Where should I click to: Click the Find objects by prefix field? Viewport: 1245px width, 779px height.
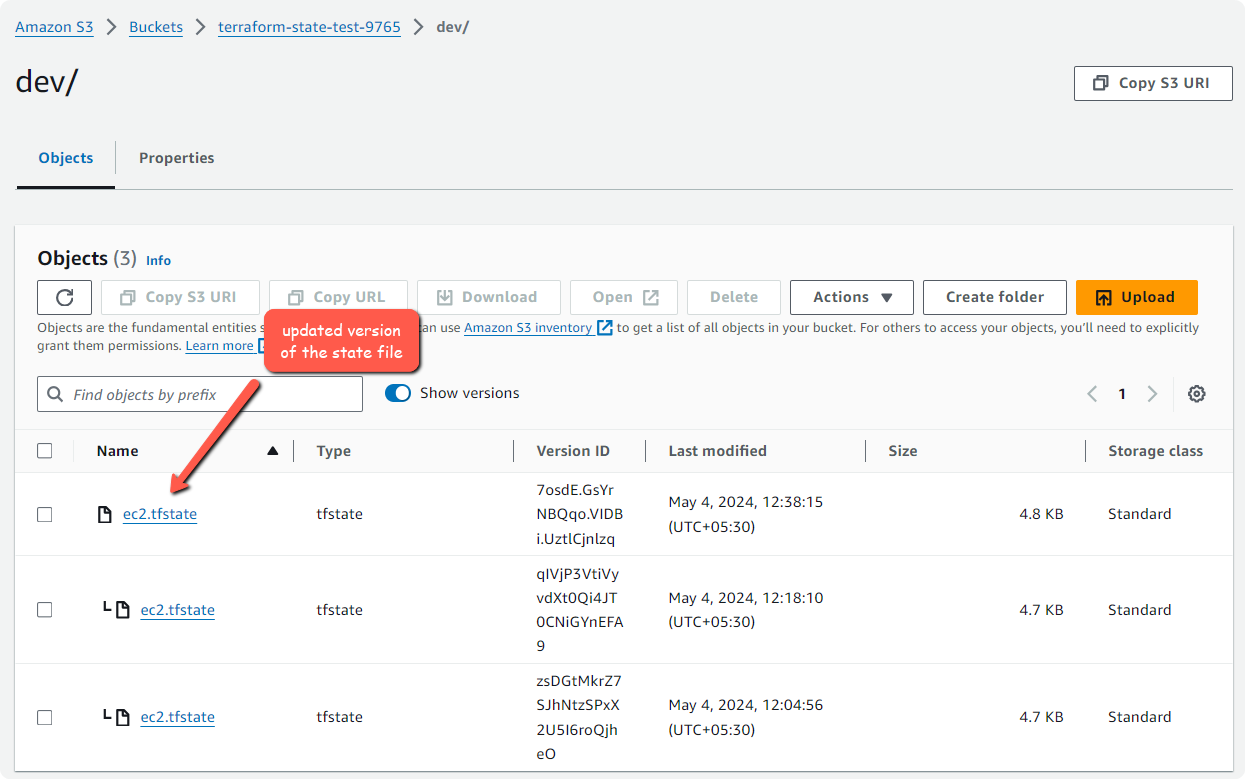tap(200, 393)
